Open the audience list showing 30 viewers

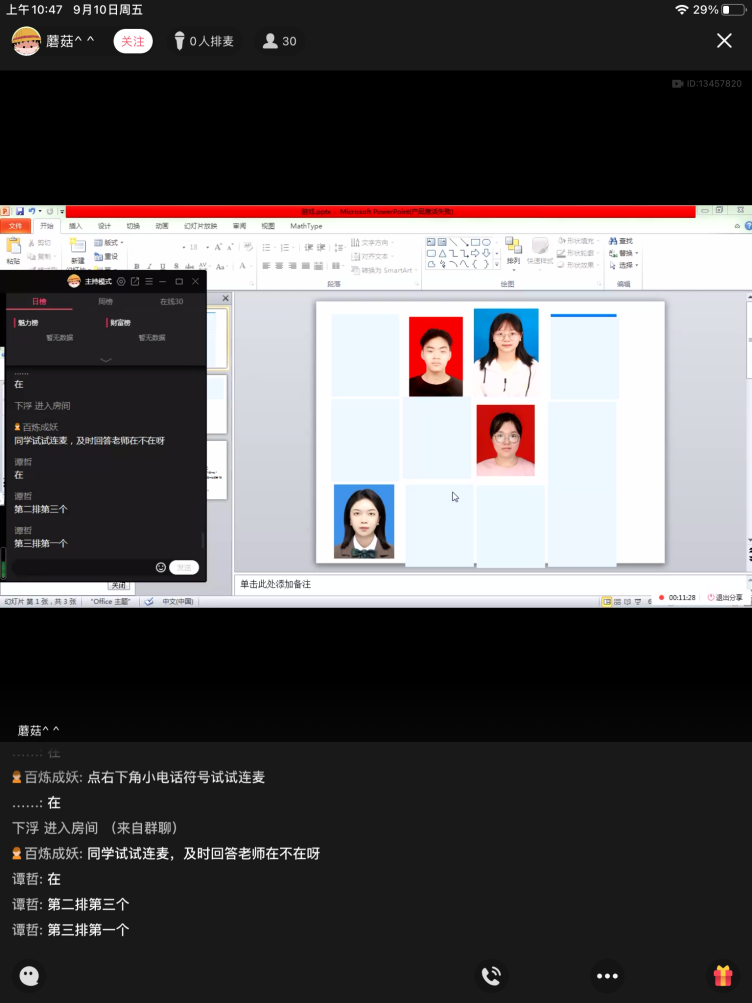point(279,41)
